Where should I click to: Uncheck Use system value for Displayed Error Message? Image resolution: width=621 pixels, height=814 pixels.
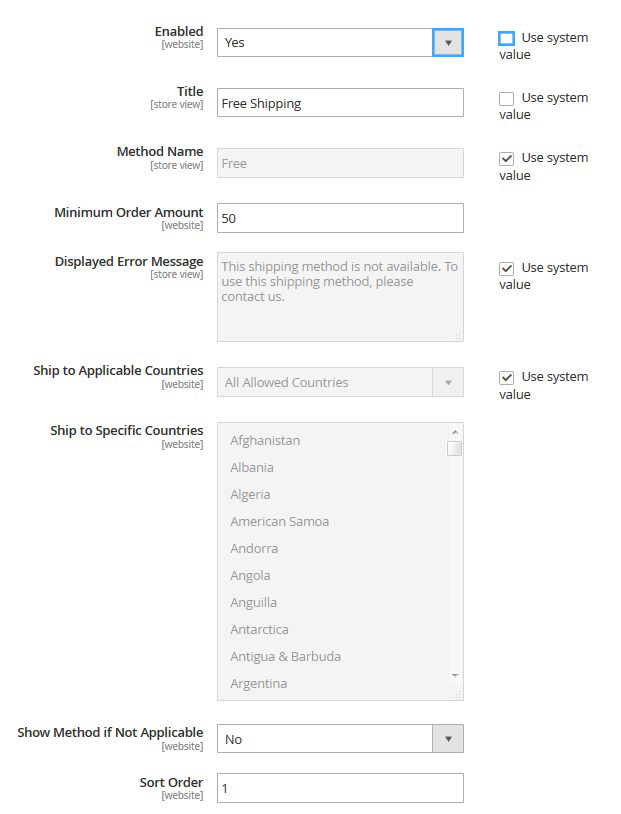pos(506,268)
